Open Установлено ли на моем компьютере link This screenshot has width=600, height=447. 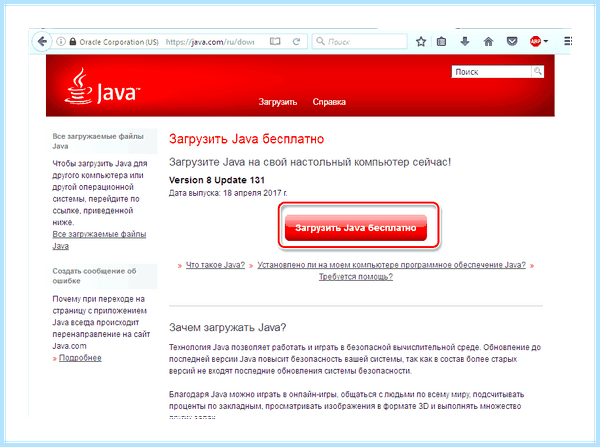(x=391, y=265)
